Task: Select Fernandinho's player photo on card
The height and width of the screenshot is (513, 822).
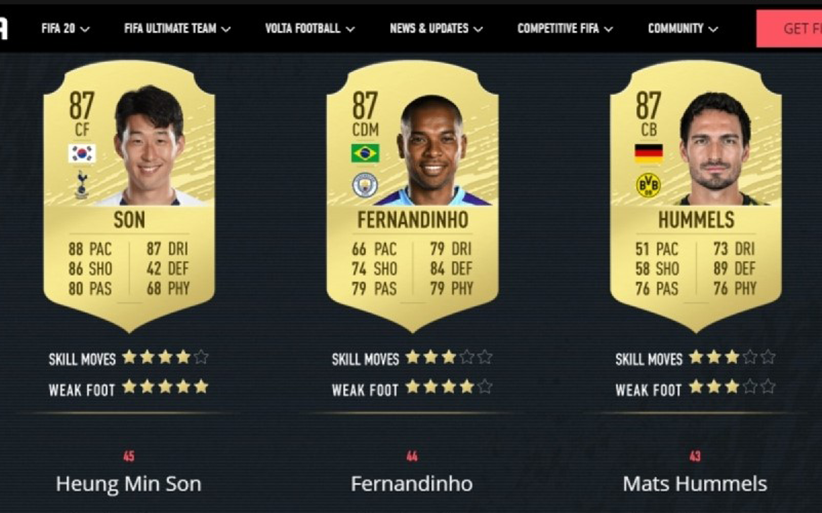Action: tap(433, 150)
